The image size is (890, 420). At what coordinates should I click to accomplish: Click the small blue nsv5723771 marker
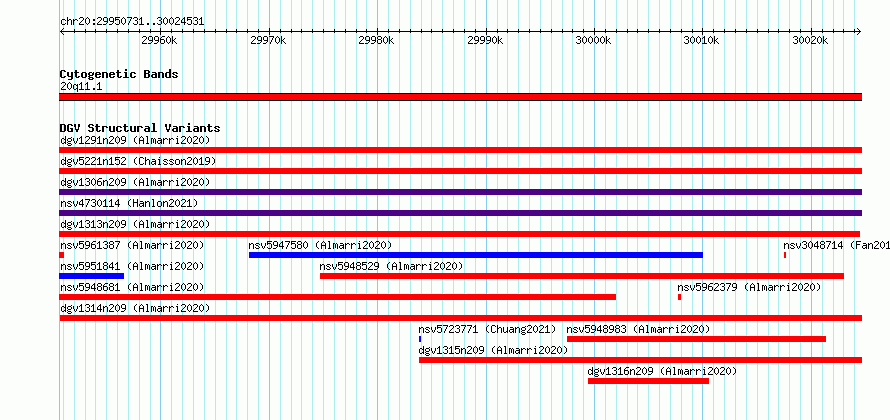point(420,339)
